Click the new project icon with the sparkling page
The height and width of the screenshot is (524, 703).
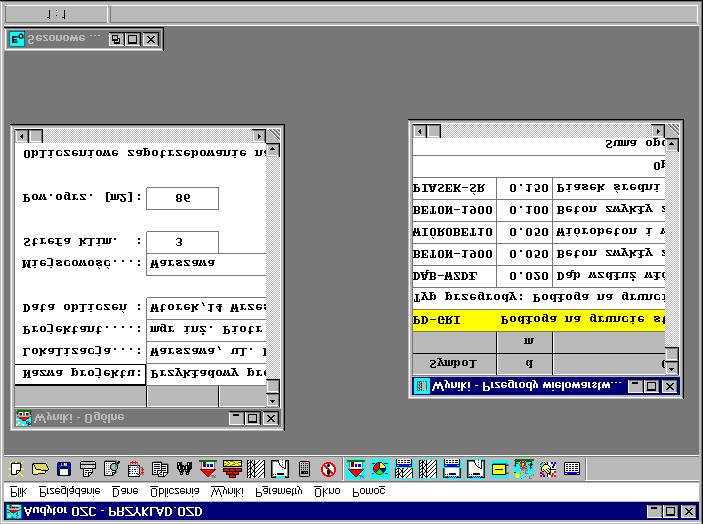pyautogui.click(x=17, y=469)
